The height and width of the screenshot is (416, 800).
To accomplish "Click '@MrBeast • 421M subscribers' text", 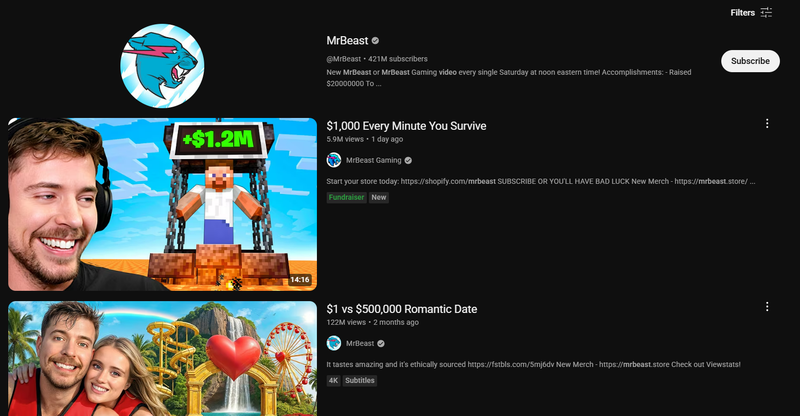I will pyautogui.click(x=377, y=59).
